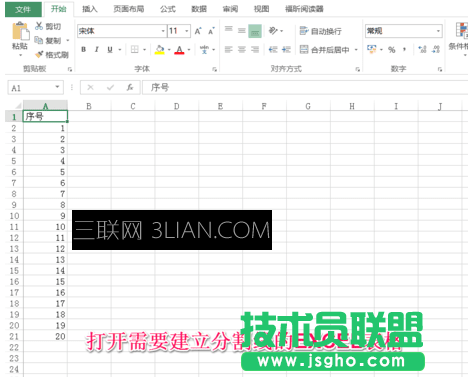Select column B header

tap(89, 106)
